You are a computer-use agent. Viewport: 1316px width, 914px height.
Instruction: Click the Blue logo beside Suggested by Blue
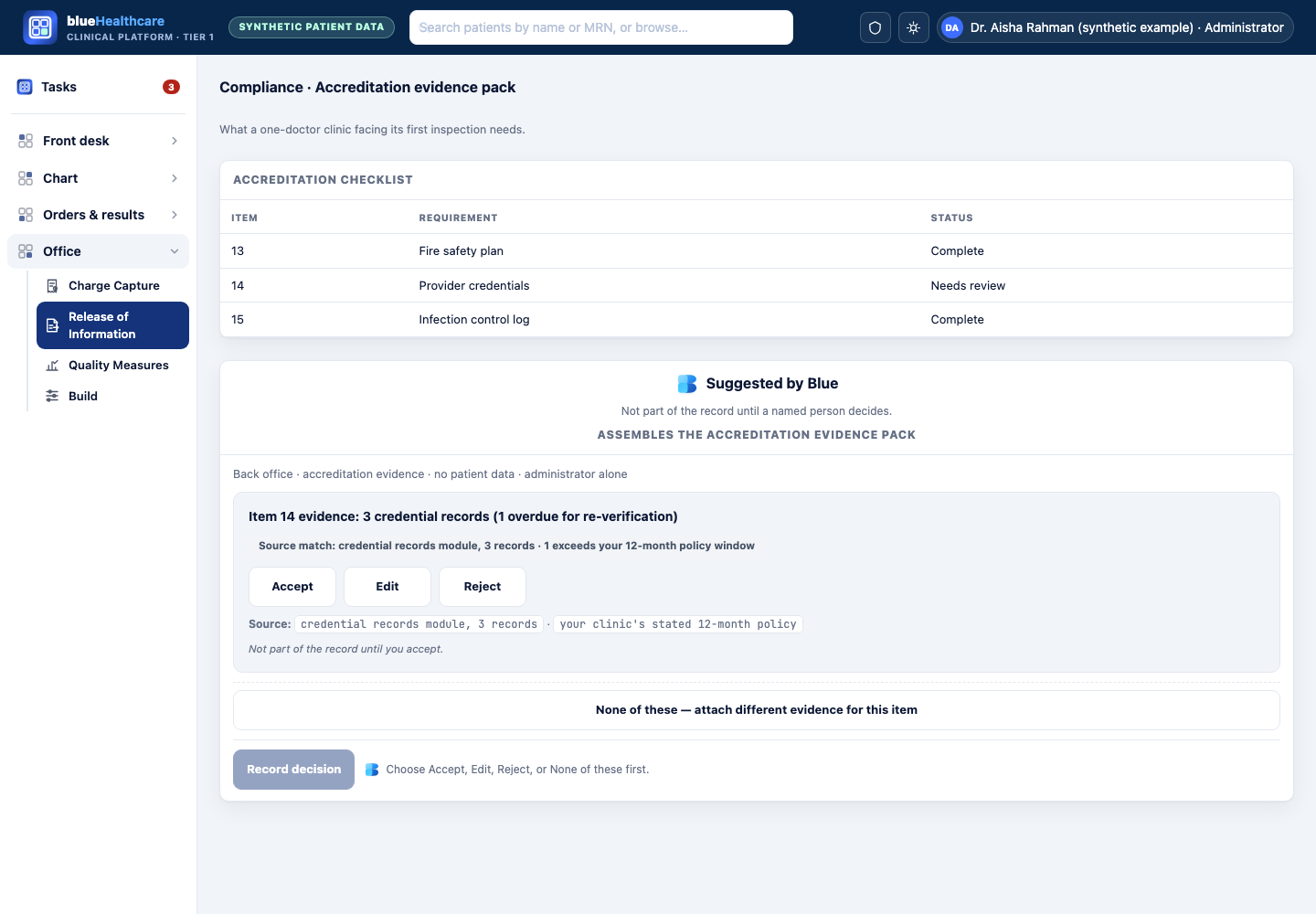[x=687, y=384]
